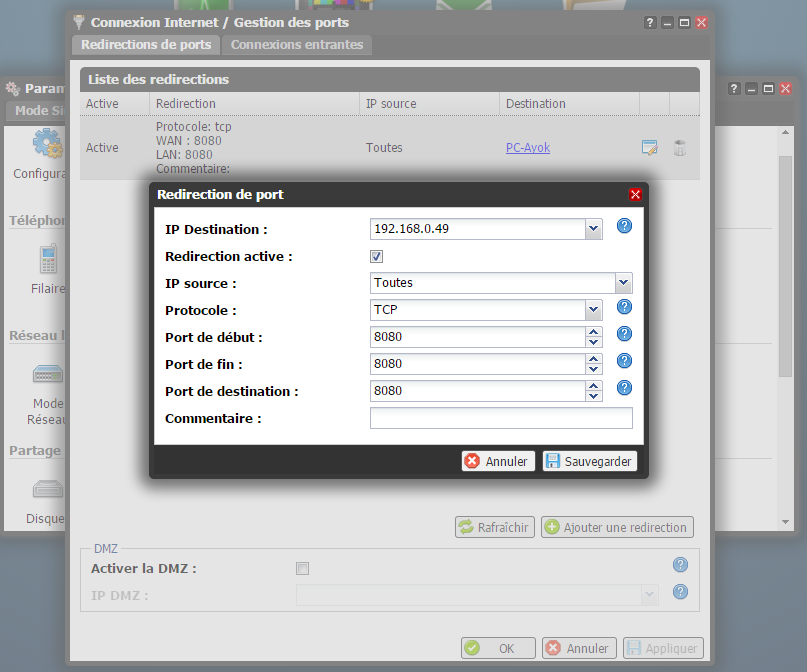Click the help icon beside Port de fin
The width and height of the screenshot is (807, 672).
(625, 361)
